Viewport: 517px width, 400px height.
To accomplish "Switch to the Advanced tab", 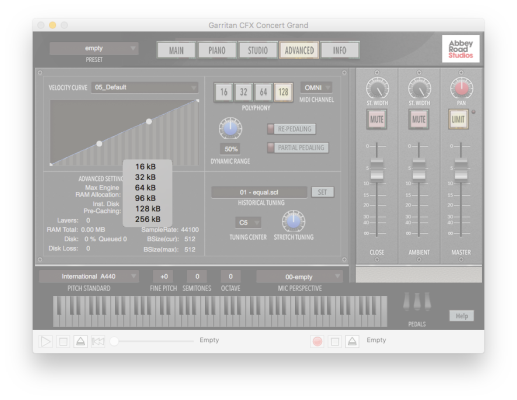I will (x=299, y=50).
